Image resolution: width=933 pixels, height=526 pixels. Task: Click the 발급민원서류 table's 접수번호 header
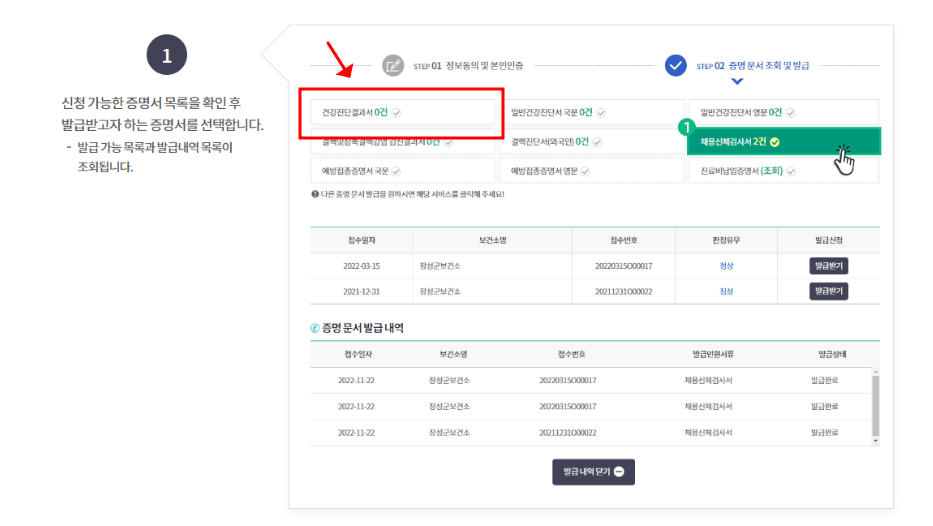click(x=571, y=354)
